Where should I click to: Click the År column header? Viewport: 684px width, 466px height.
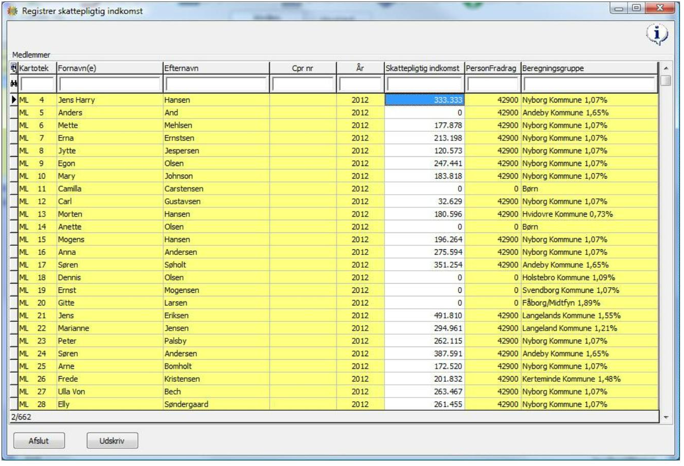[360, 68]
